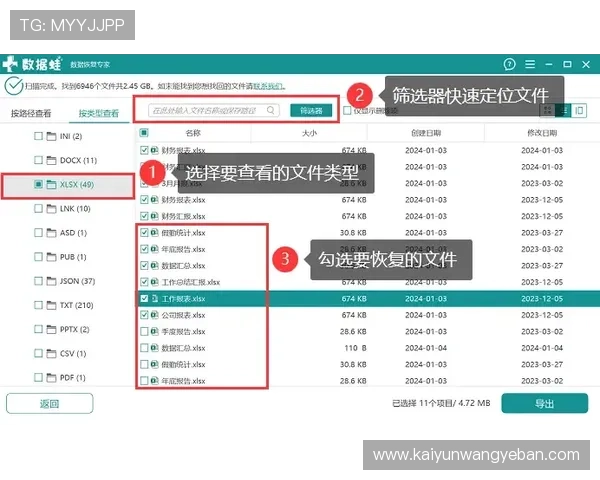Select file name 工作总结汇报.xlsx
Viewport: 600px width, 480px height.
coord(191,282)
